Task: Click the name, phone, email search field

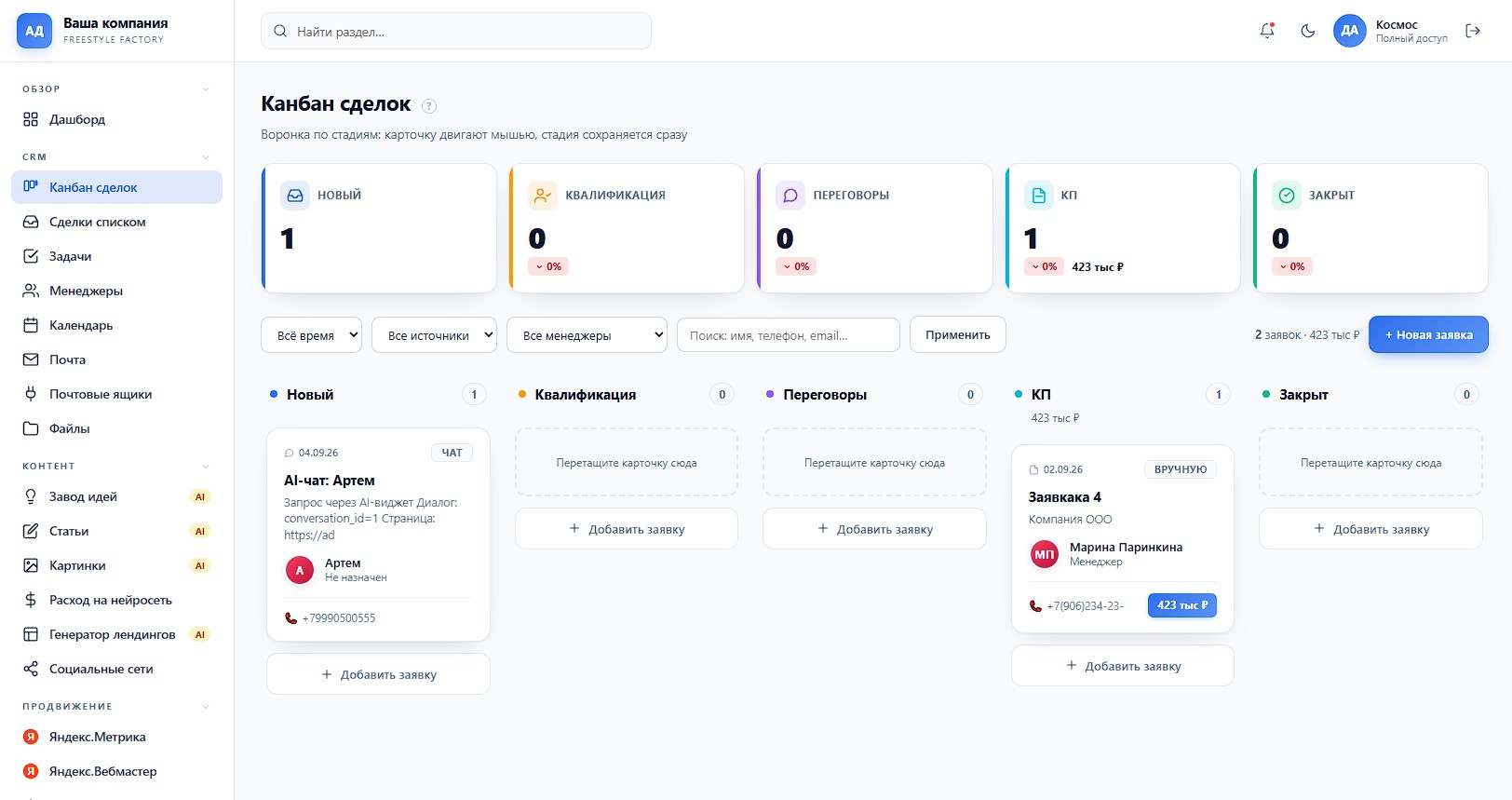Action: [789, 335]
